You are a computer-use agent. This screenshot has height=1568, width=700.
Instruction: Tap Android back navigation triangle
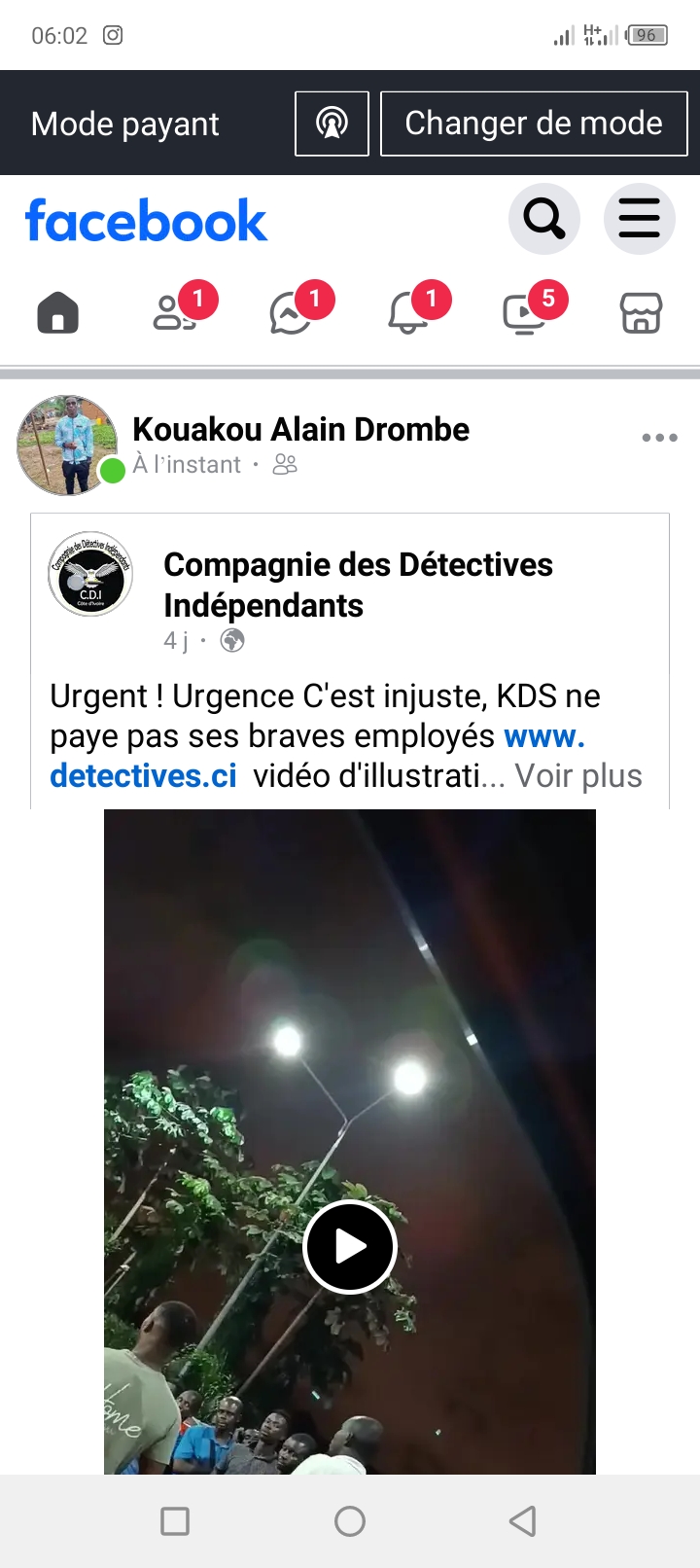click(523, 1520)
